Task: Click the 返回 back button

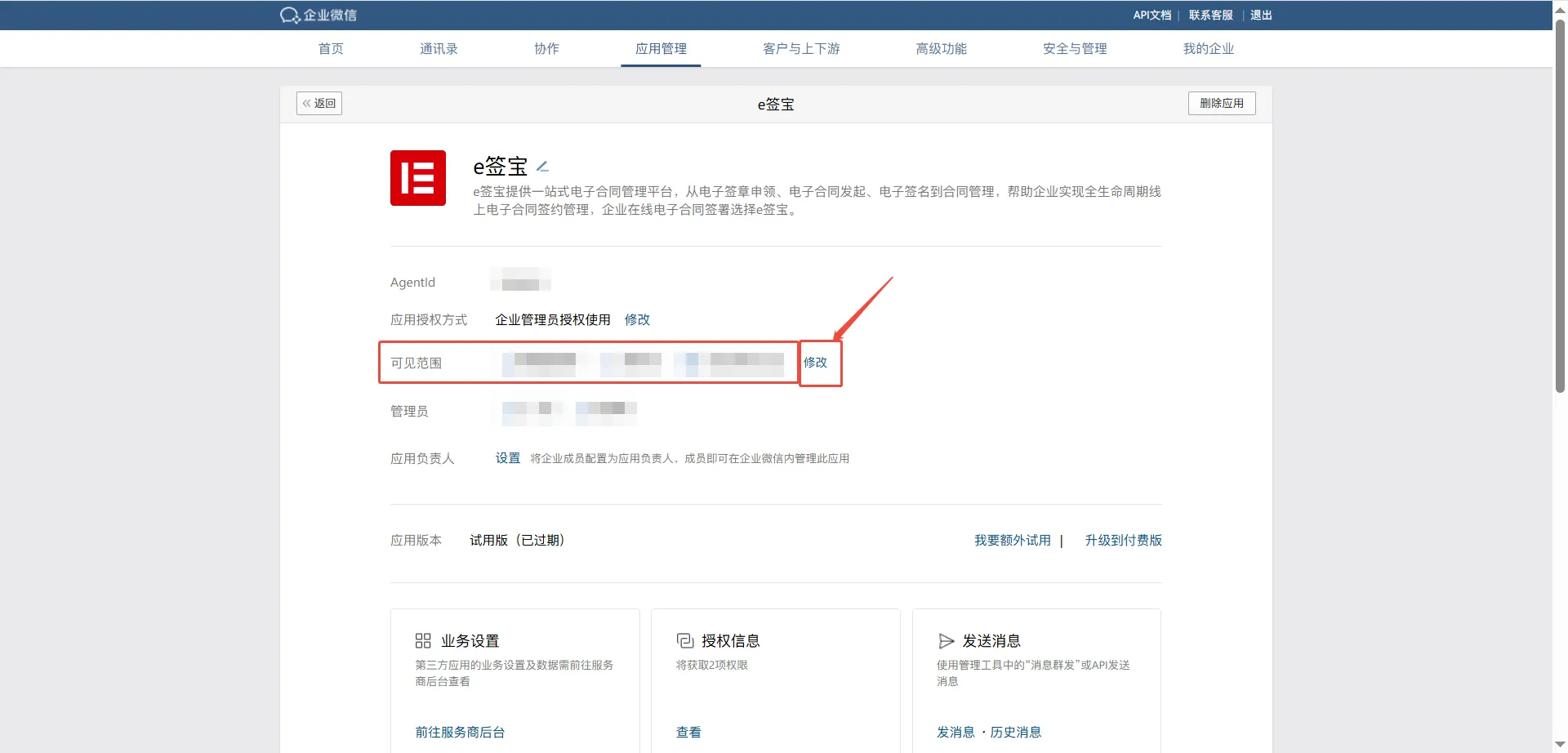Action: [319, 103]
